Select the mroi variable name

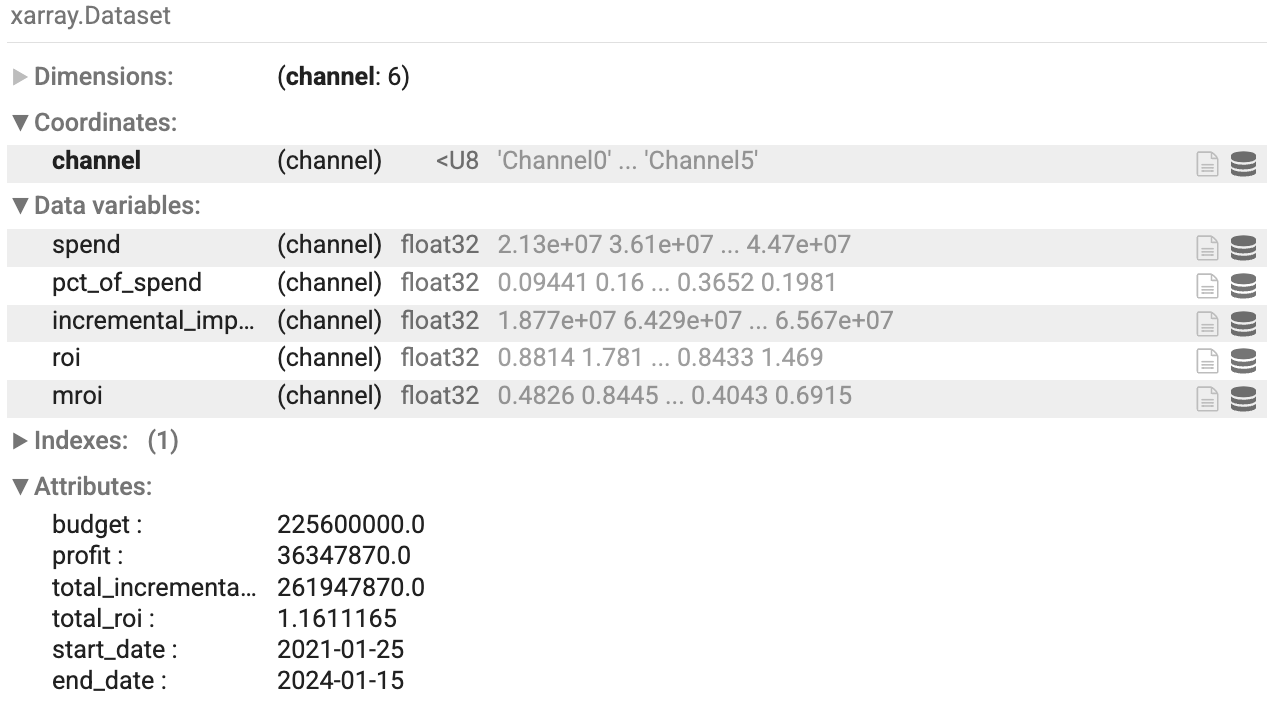(x=77, y=397)
